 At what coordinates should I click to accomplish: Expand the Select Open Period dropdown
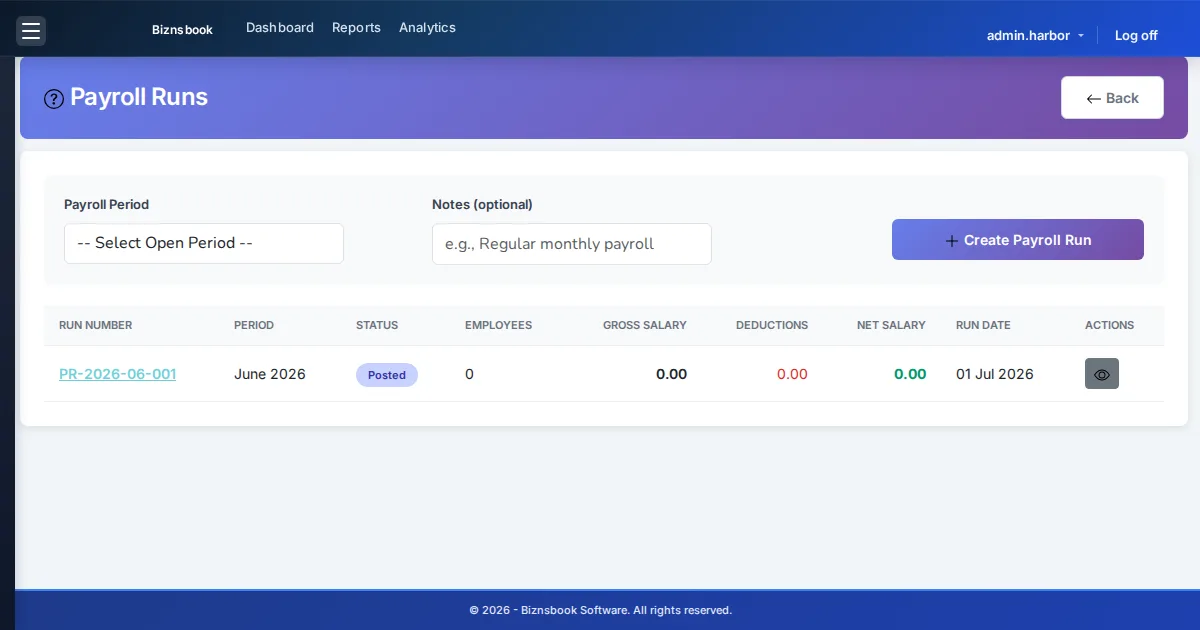click(204, 243)
